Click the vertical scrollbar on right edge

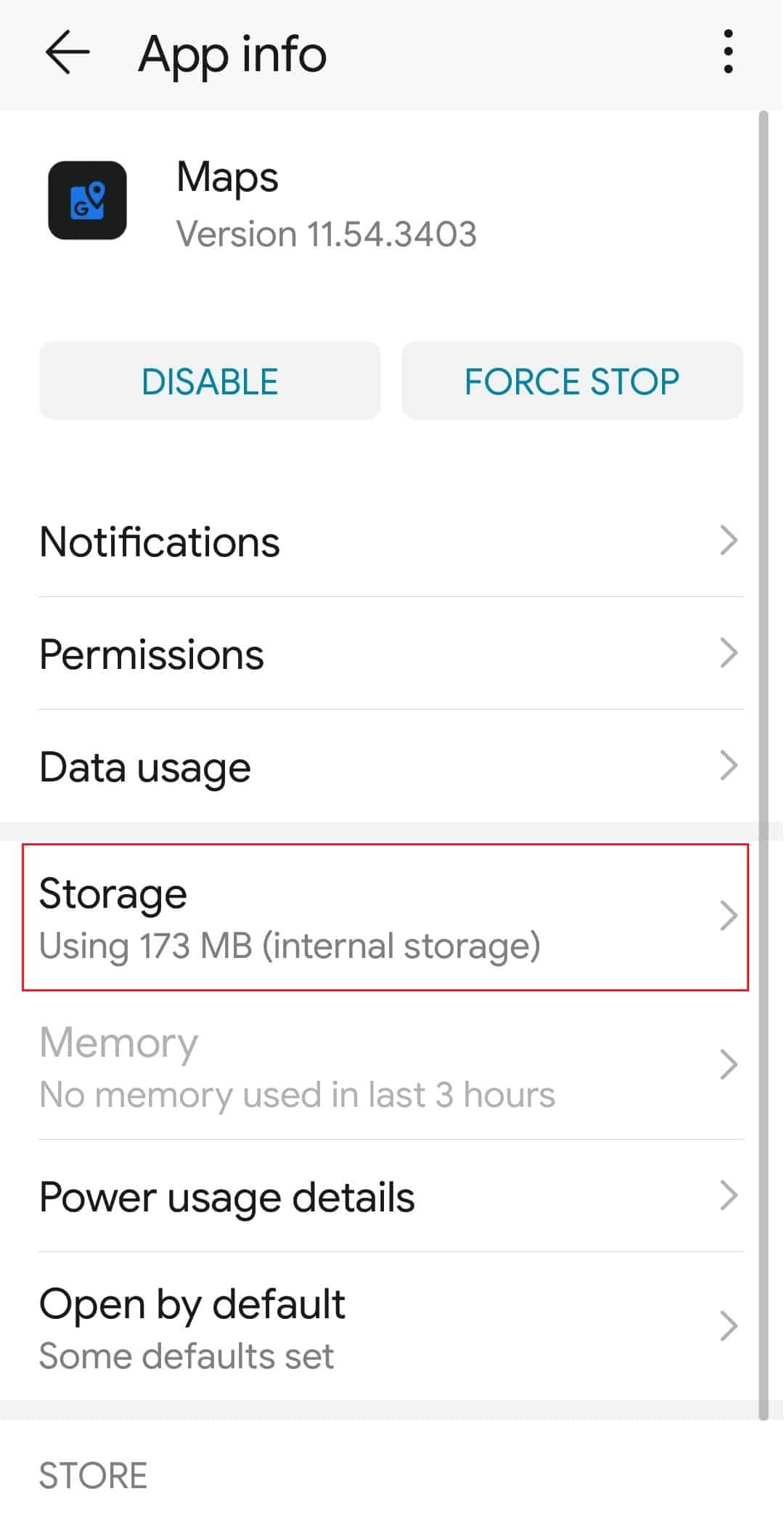point(763,766)
